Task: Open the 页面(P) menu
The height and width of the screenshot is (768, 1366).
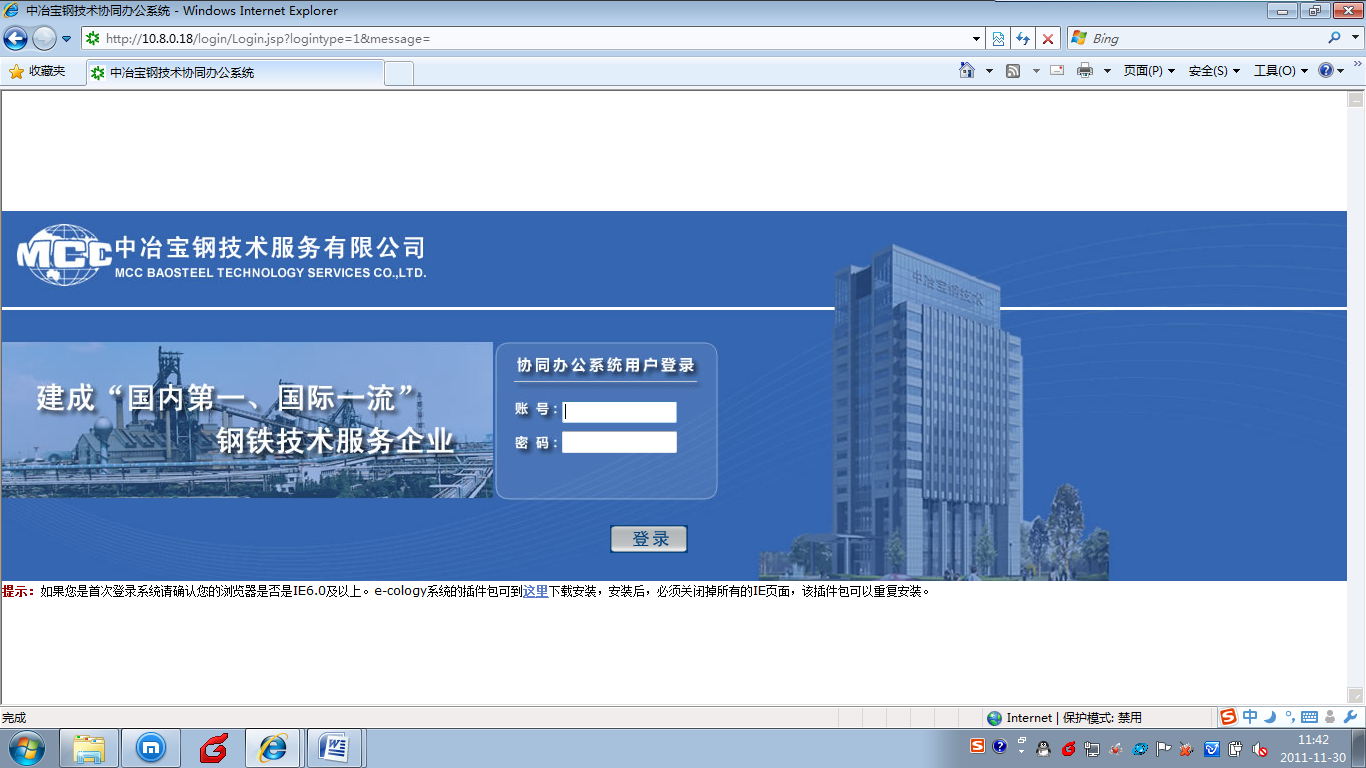Action: [x=1149, y=71]
